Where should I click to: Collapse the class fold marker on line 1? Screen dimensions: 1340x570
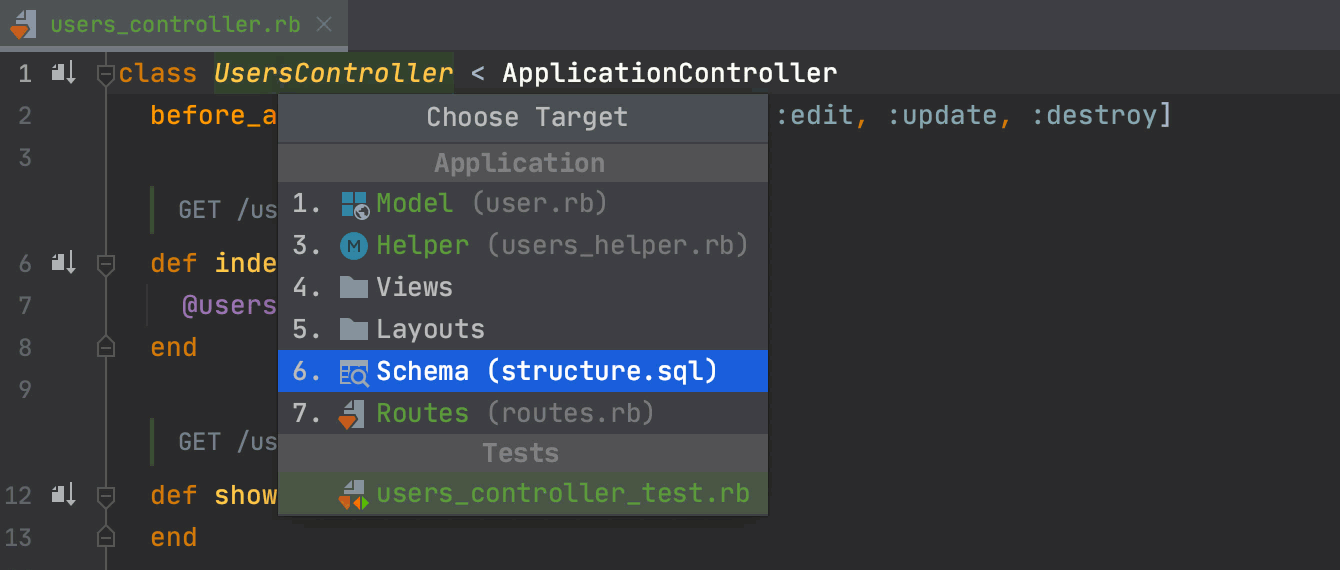pos(105,73)
